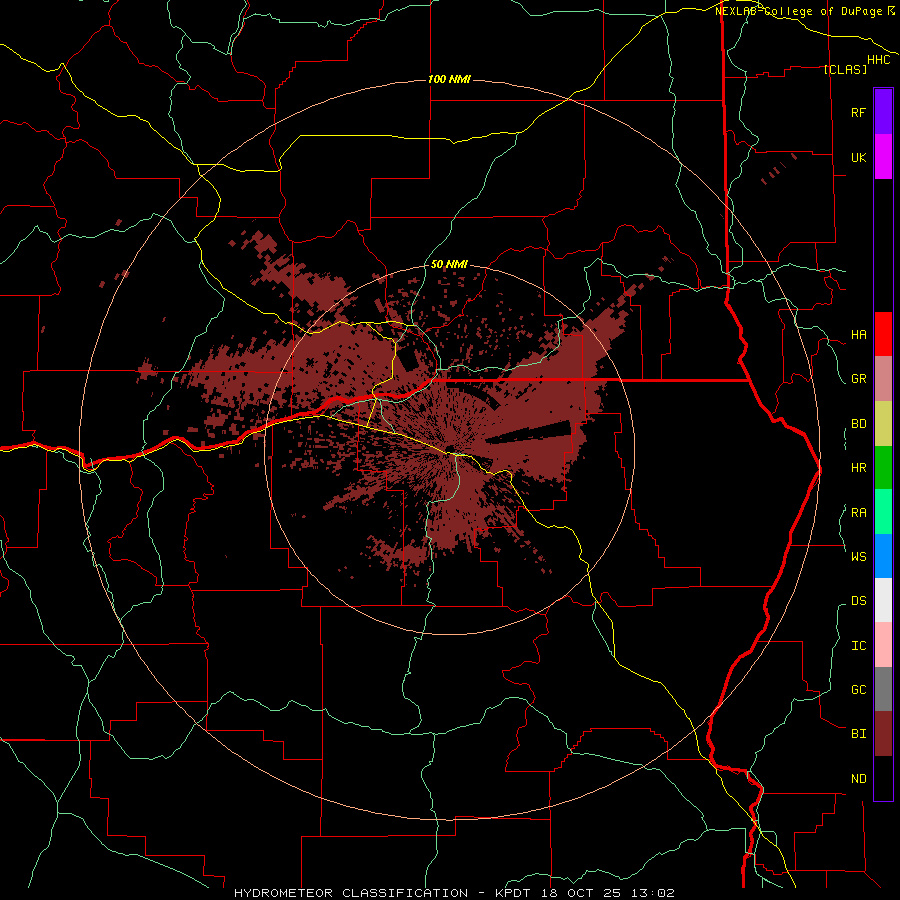
Task: Click the UK magenta legend swatch
Action: click(883, 157)
